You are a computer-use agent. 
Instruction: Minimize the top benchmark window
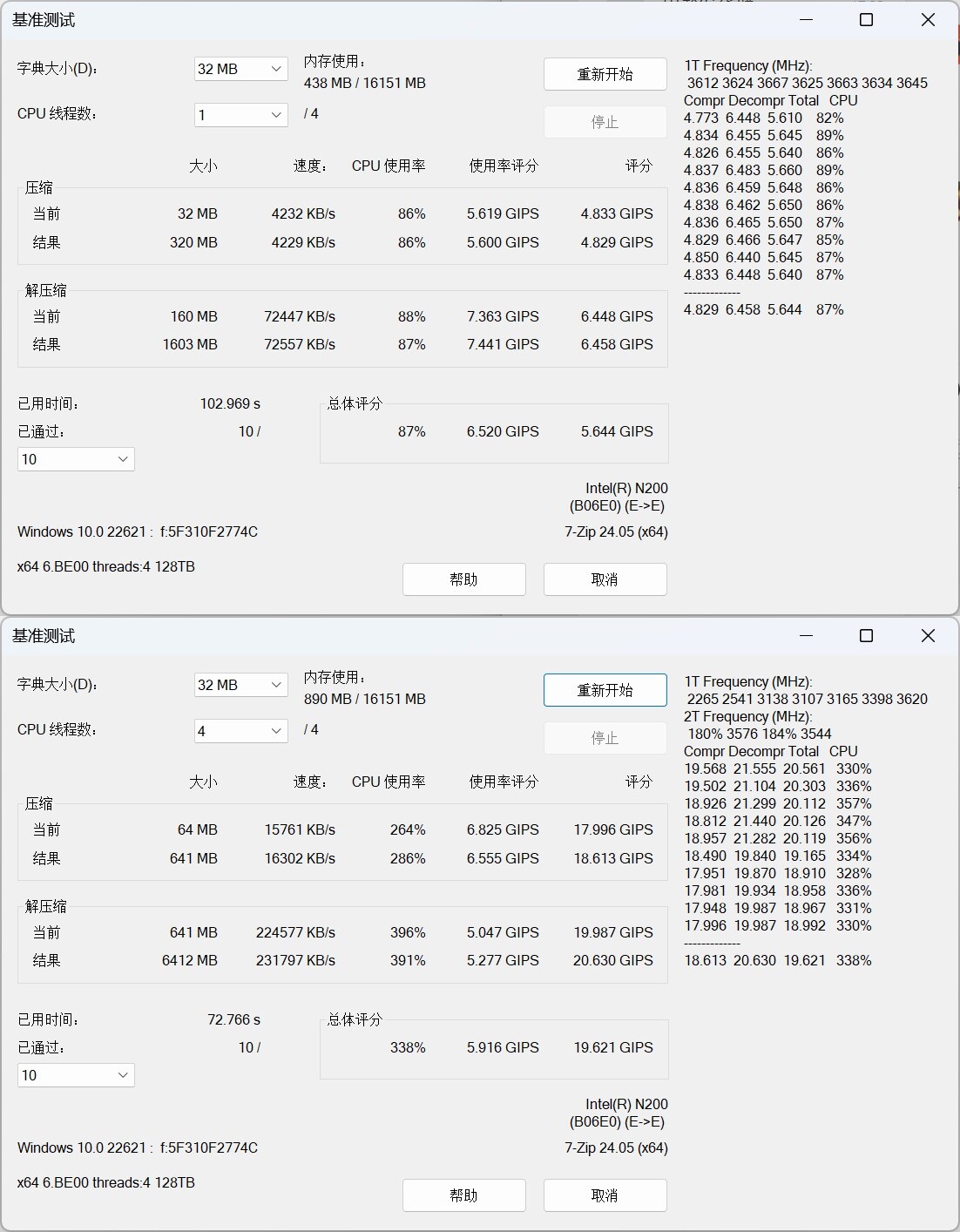pos(807,19)
